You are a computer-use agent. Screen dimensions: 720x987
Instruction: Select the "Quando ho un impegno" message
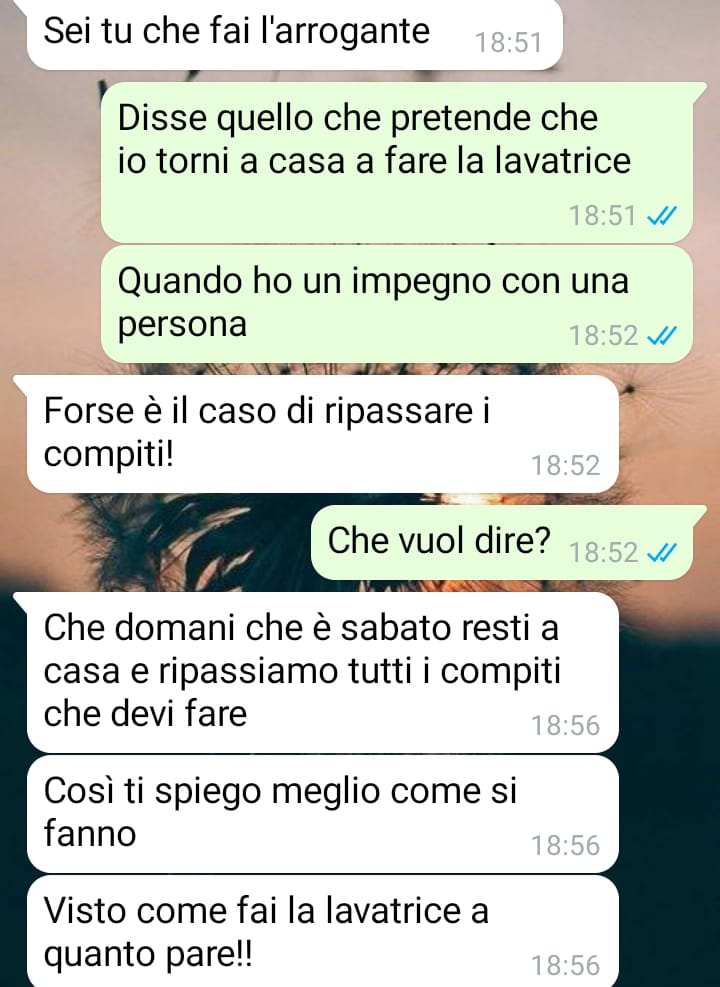point(397,305)
